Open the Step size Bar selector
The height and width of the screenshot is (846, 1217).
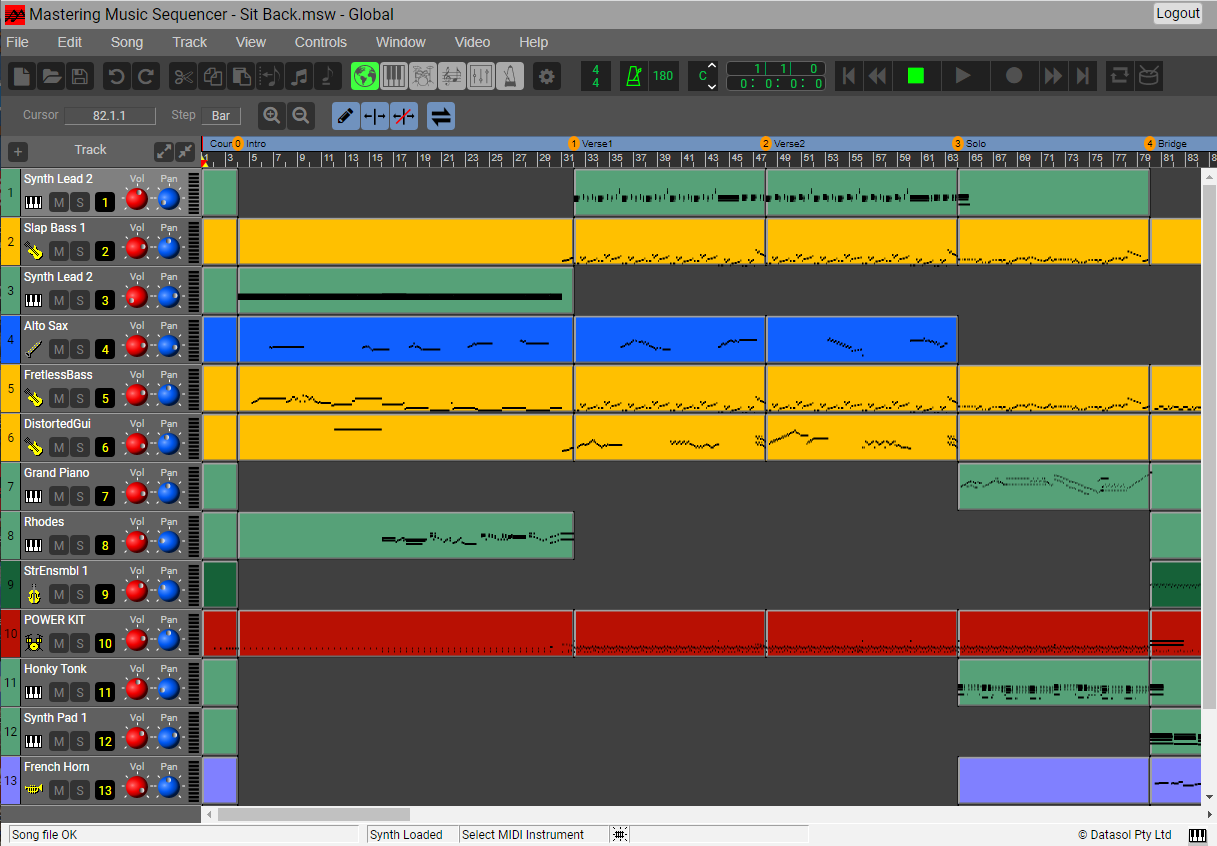click(220, 116)
